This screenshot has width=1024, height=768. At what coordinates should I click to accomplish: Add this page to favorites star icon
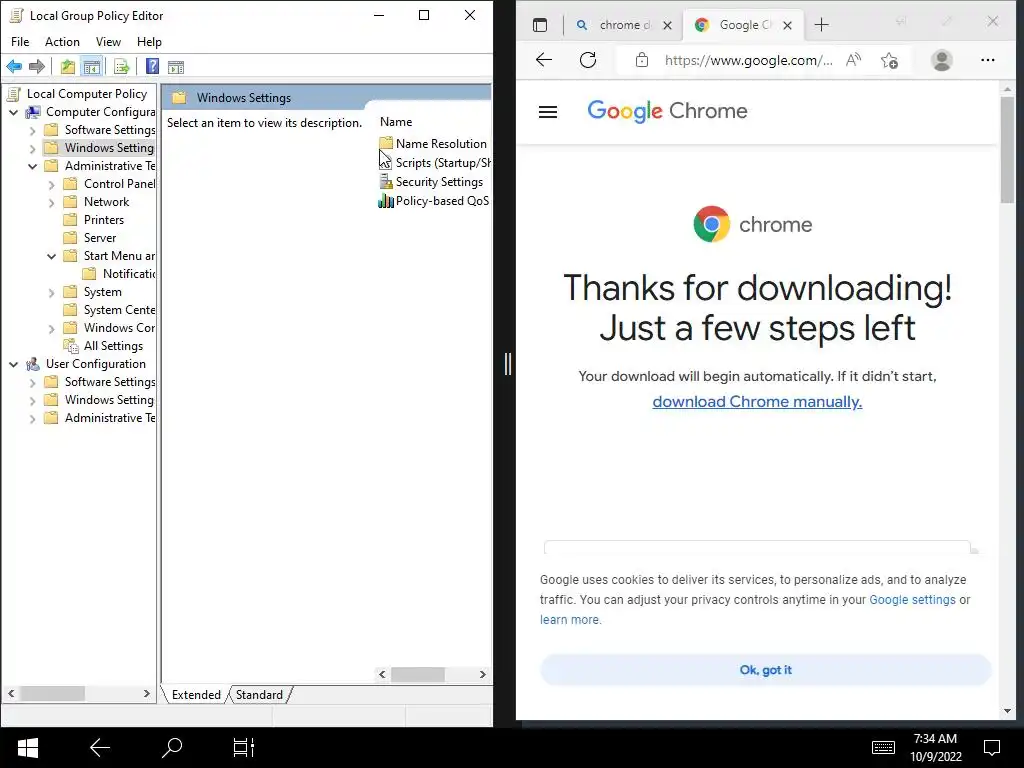[x=889, y=60]
